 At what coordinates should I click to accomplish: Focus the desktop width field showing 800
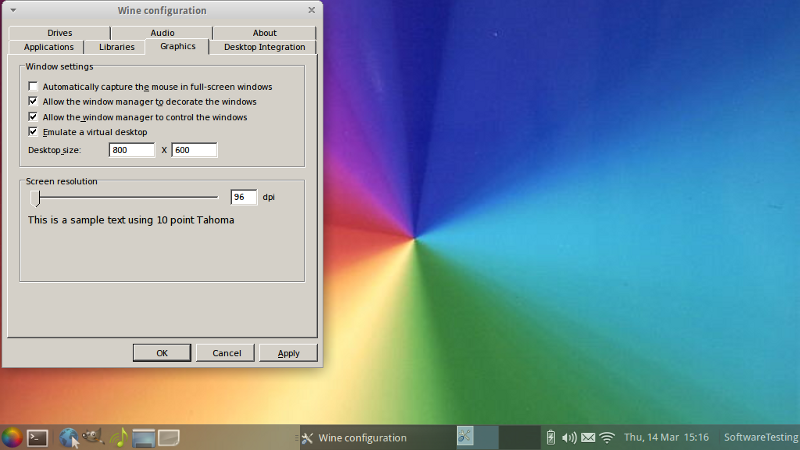coord(132,150)
